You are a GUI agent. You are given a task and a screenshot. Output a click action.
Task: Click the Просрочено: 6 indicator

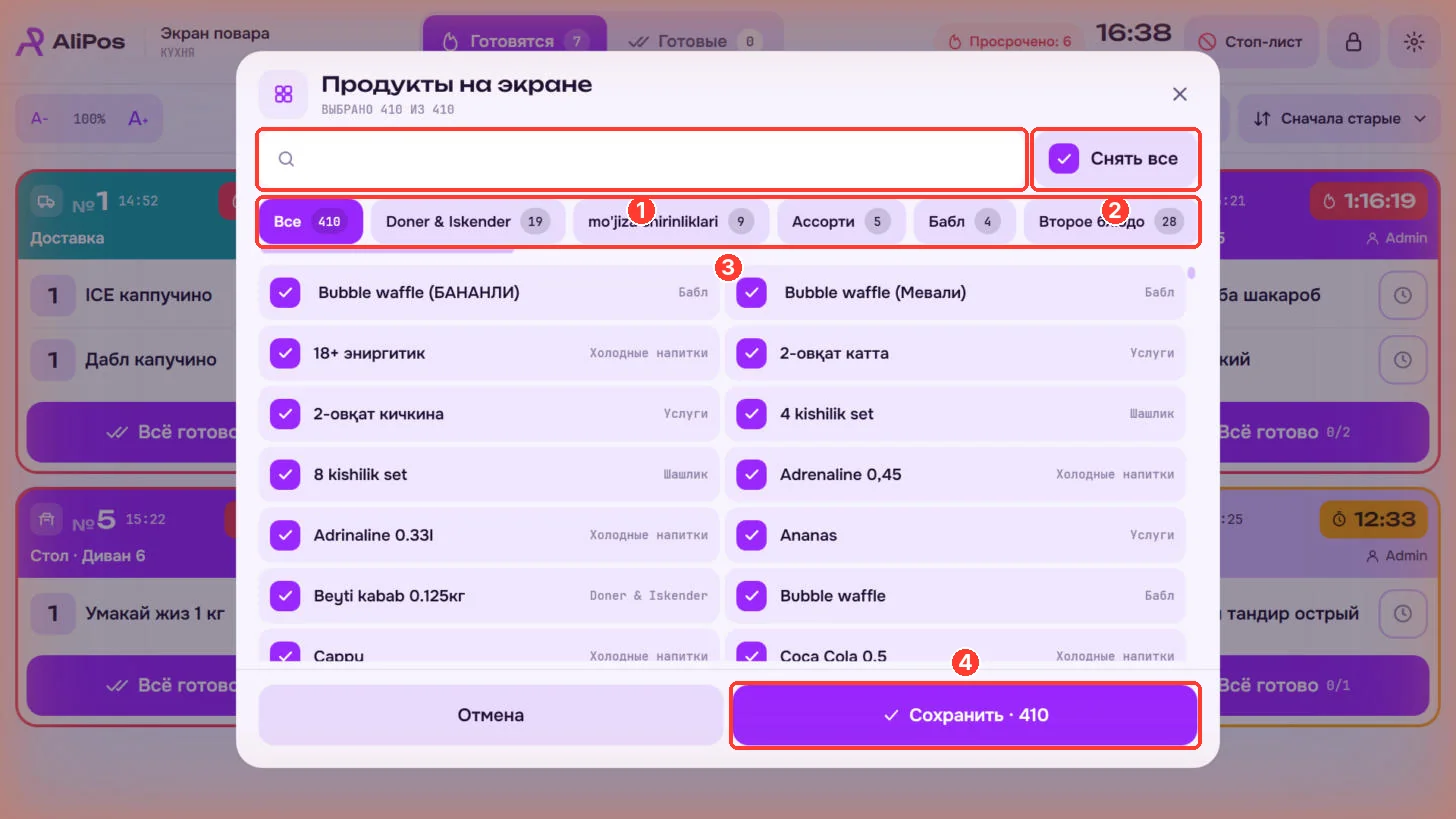pyautogui.click(x=1009, y=42)
